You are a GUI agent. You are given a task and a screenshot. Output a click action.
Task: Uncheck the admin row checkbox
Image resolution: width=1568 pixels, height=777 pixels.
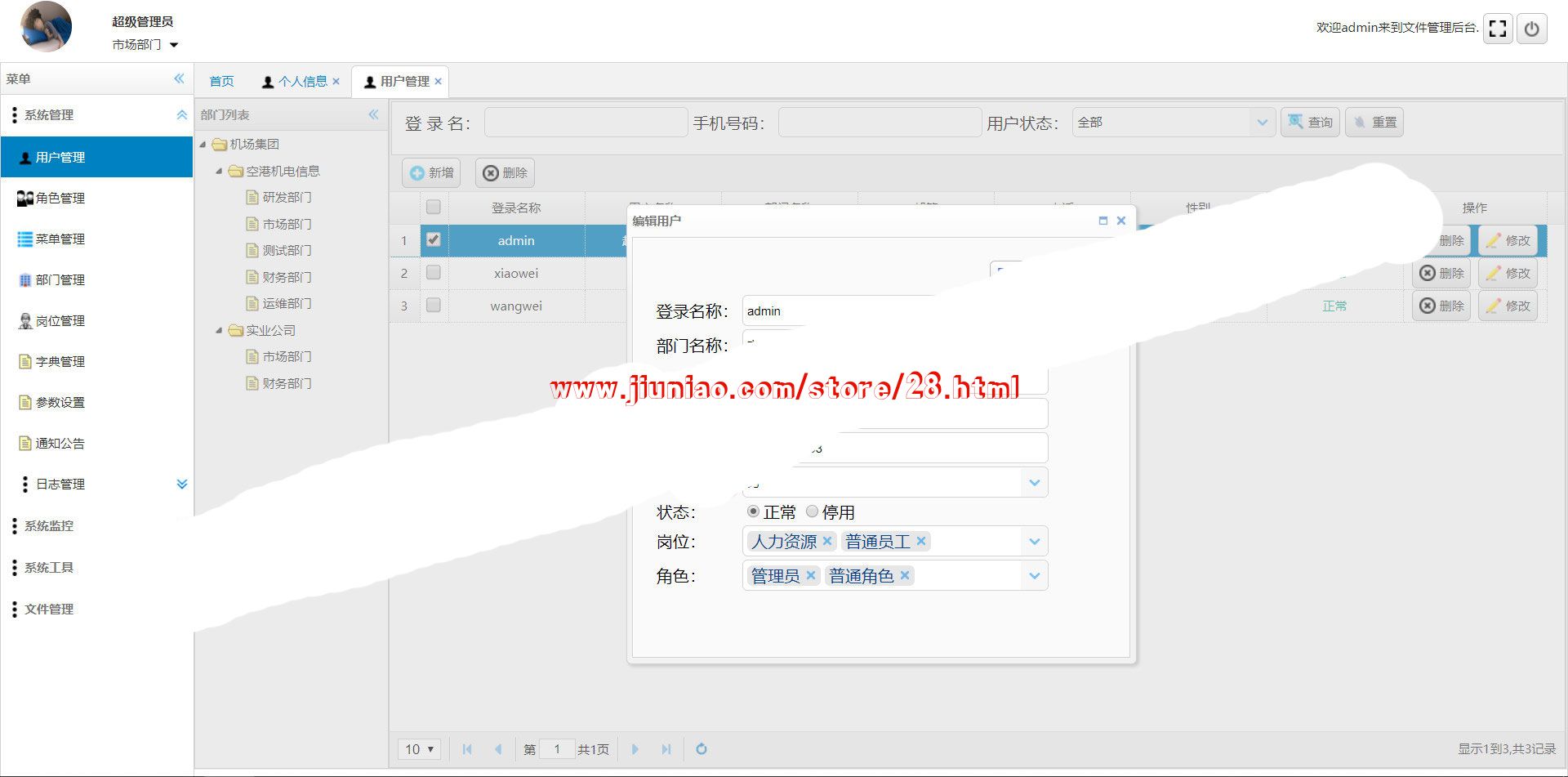coord(434,239)
